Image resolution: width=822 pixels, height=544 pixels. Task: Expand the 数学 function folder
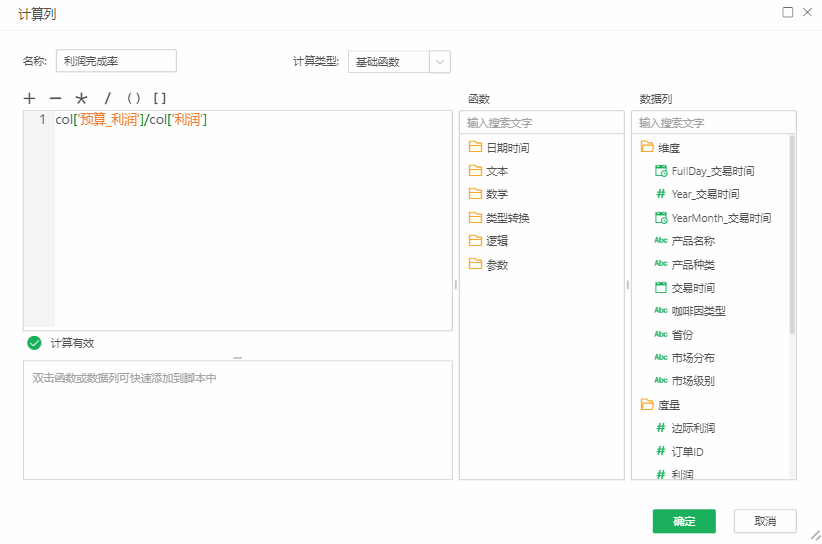pos(496,194)
